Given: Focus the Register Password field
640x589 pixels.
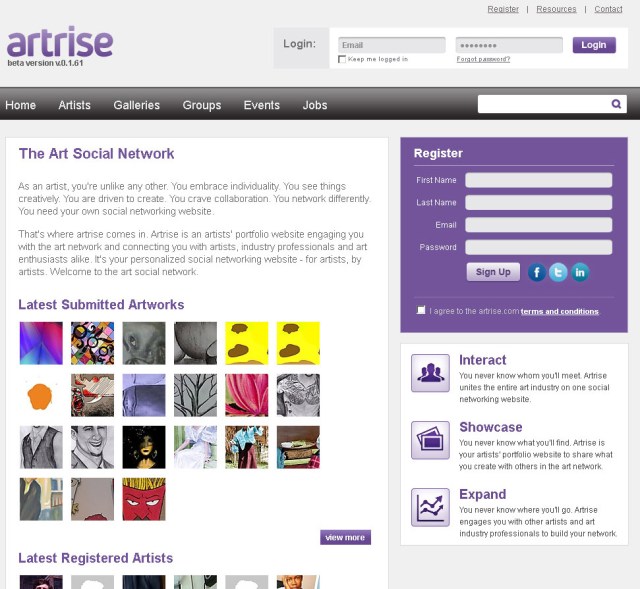Looking at the screenshot, I should (539, 247).
